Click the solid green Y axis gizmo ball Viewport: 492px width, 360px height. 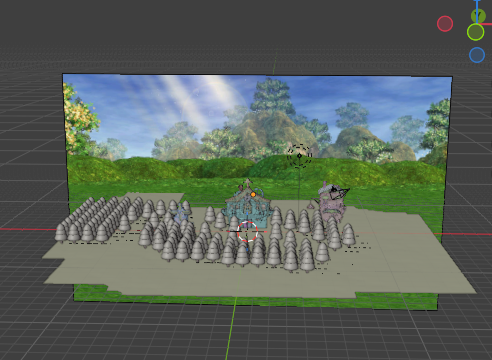pyautogui.click(x=478, y=15)
